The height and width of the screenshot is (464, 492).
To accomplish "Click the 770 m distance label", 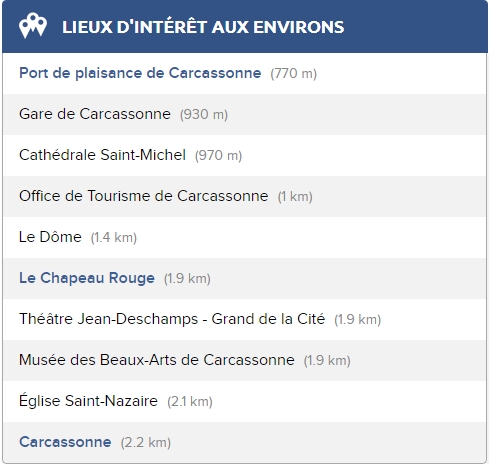I will pos(294,74).
